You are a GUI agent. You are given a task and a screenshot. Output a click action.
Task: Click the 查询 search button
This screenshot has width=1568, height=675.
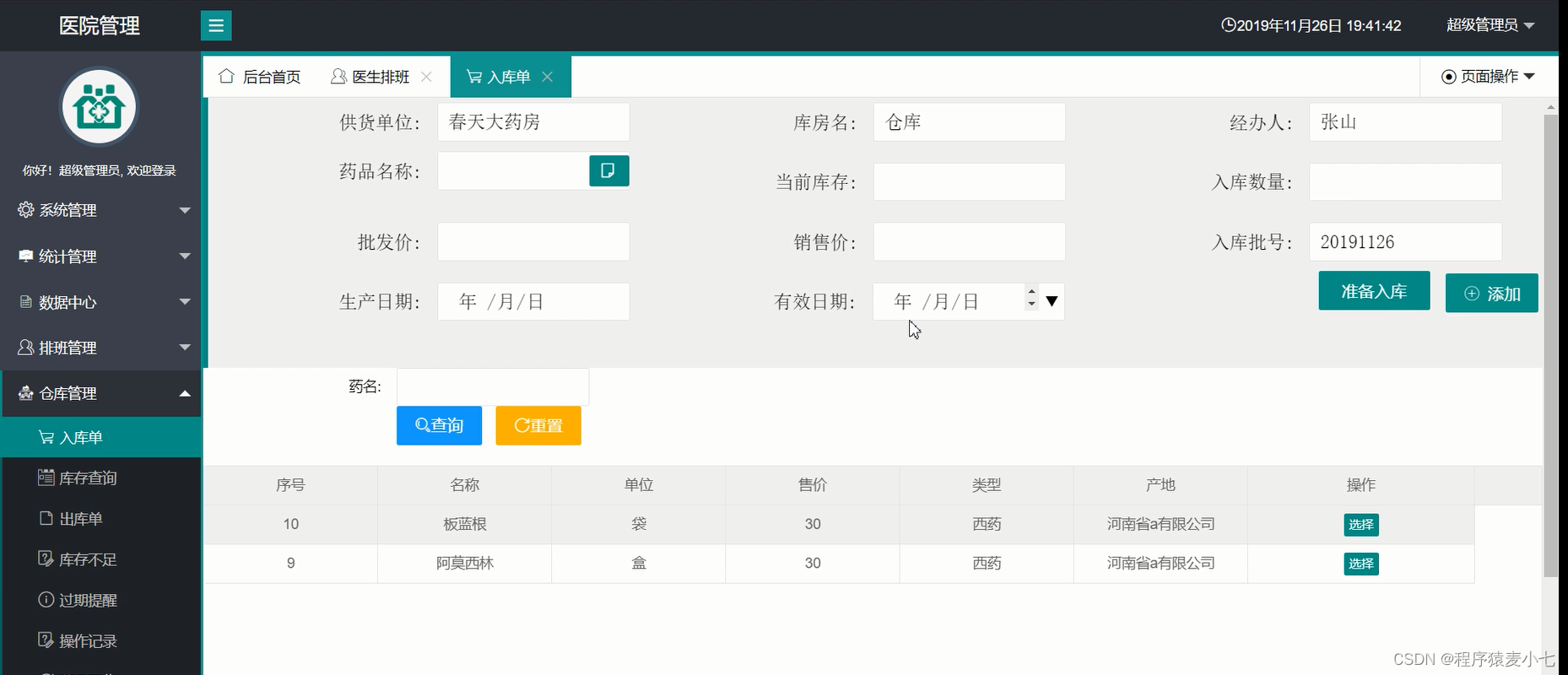click(439, 425)
